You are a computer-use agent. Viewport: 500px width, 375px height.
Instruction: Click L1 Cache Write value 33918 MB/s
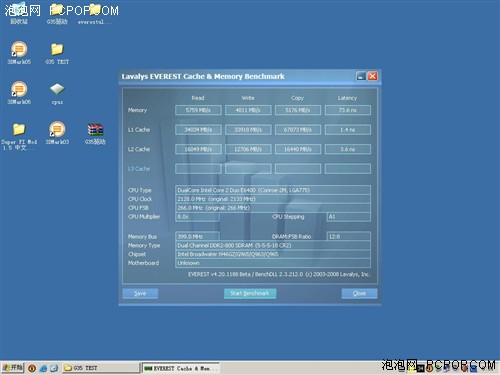[x=248, y=130]
